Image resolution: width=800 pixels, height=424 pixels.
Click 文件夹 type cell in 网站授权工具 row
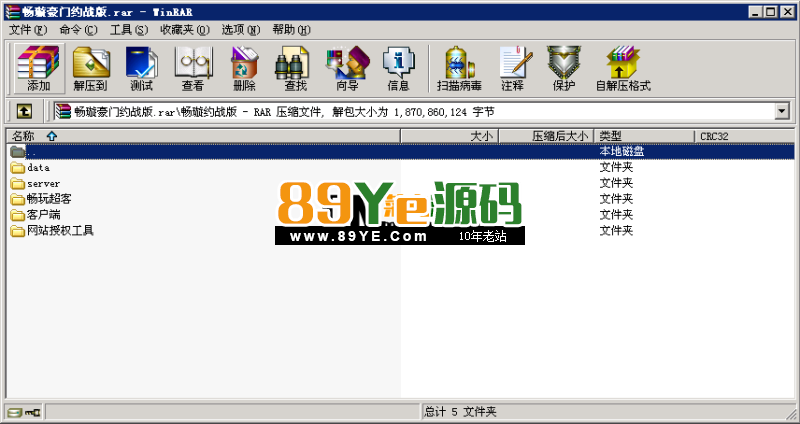[616, 231]
